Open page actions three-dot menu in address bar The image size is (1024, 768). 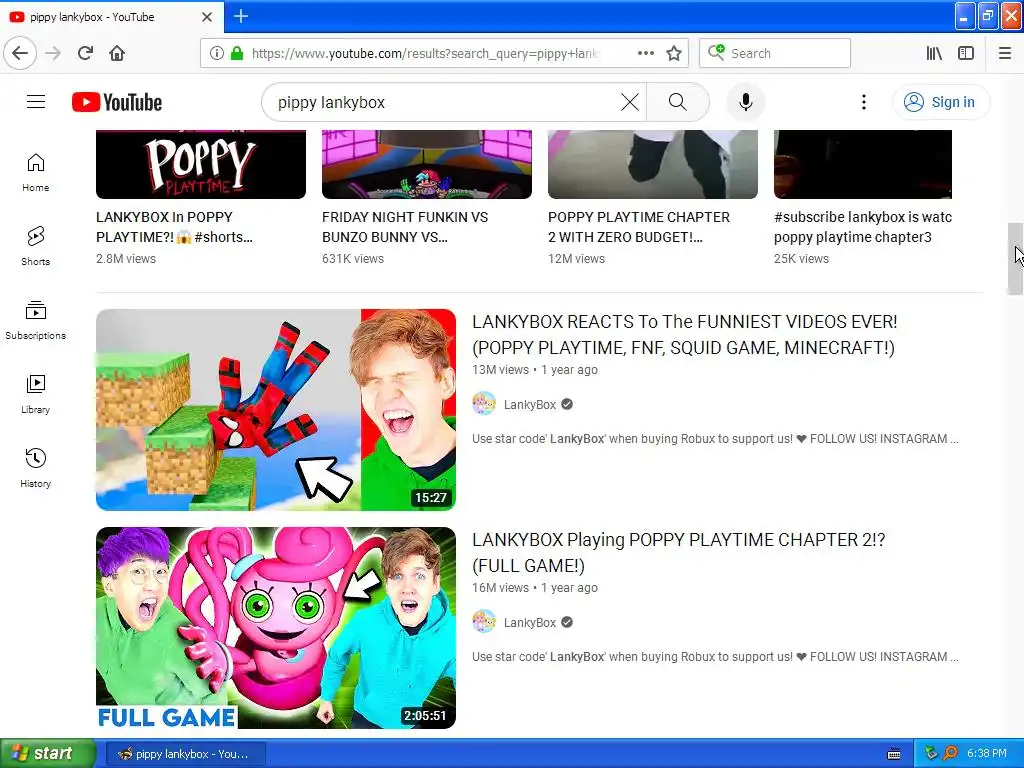click(645, 53)
